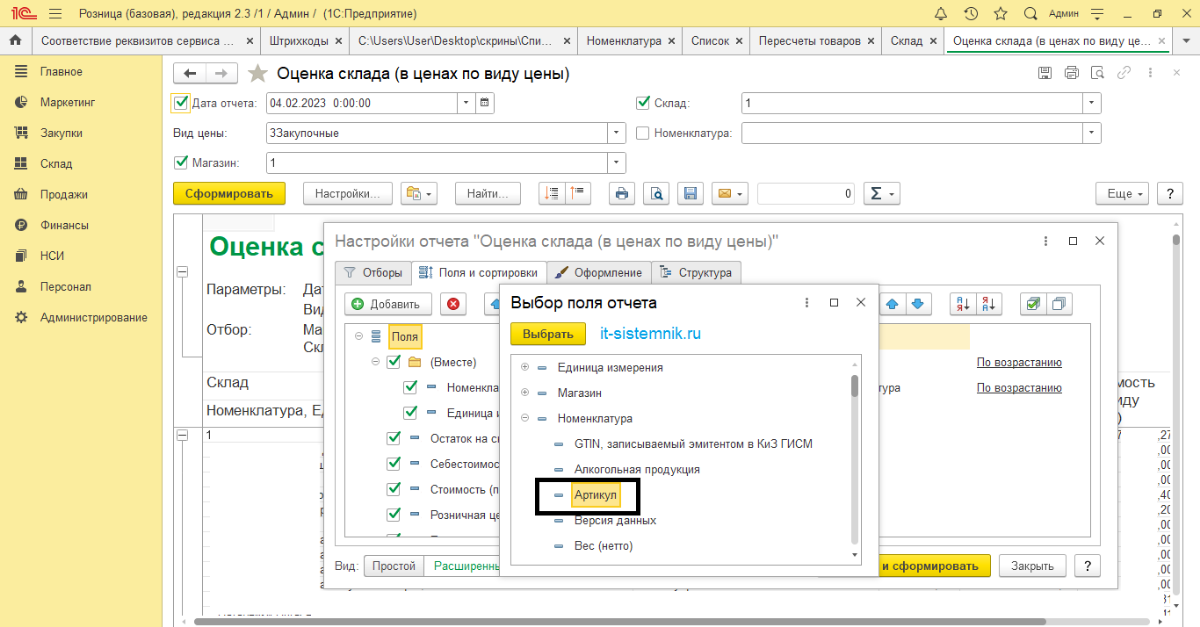
Task: Move field down blue arrow
Action: (917, 304)
